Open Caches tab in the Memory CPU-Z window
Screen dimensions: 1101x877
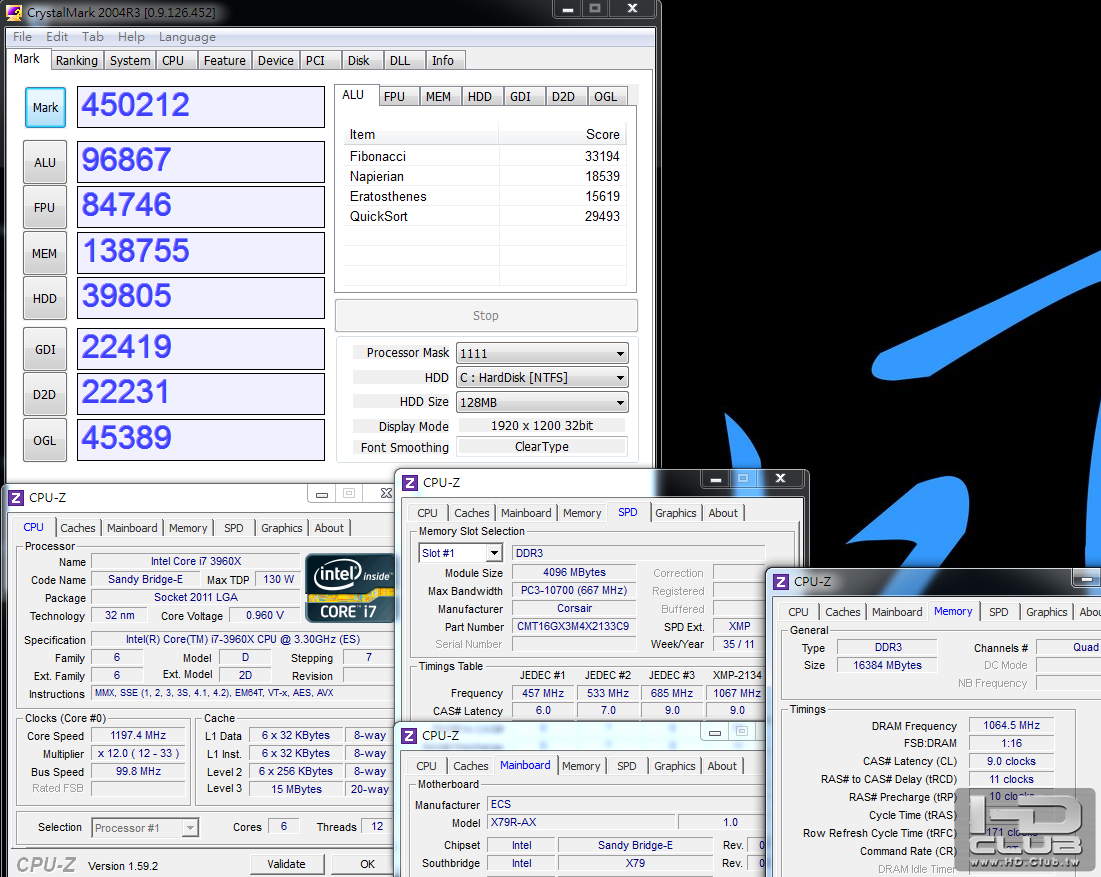pos(843,612)
